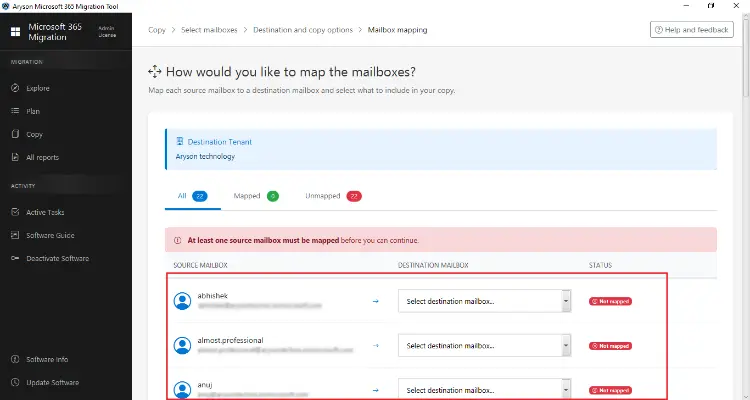The width and height of the screenshot is (750, 400).
Task: Click the All reports document icon
Action: pyautogui.click(x=15, y=157)
